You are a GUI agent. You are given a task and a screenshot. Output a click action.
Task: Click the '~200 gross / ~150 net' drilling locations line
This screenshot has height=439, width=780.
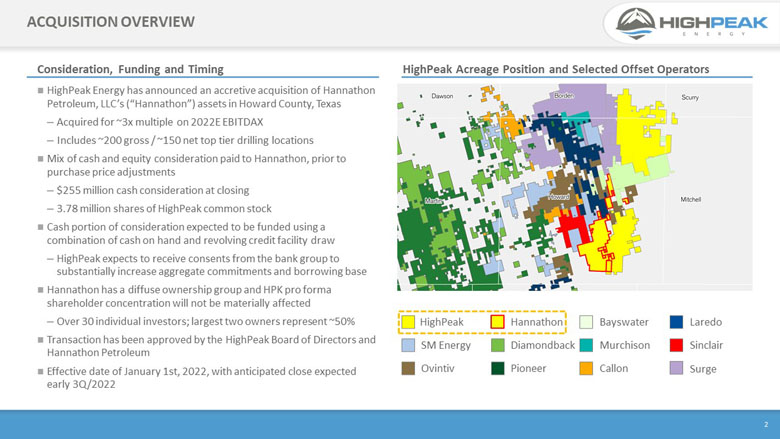[x=185, y=141]
